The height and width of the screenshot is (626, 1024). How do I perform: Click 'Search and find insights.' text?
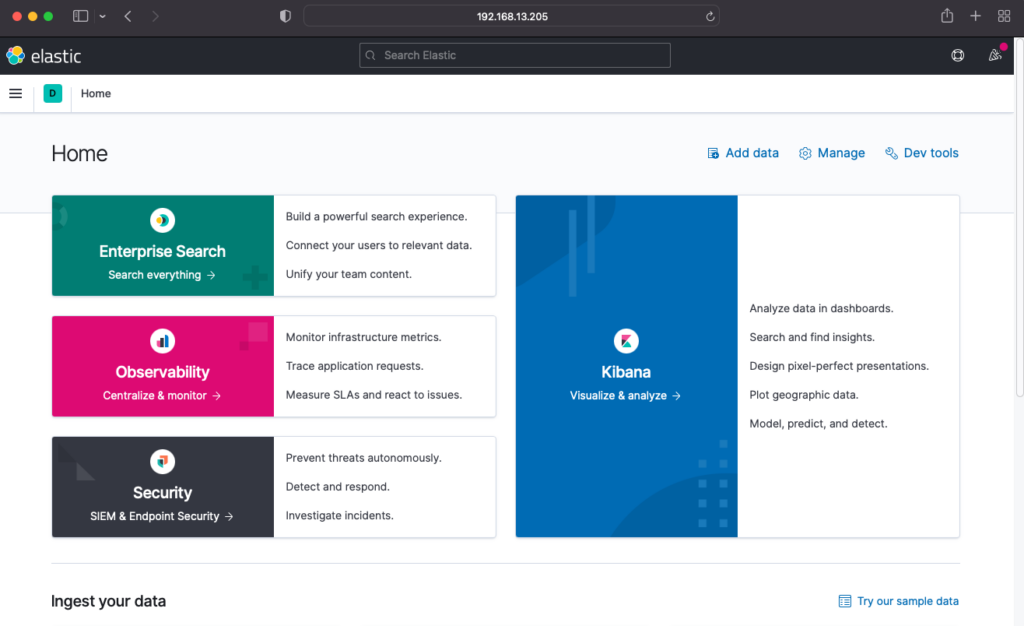[812, 337]
